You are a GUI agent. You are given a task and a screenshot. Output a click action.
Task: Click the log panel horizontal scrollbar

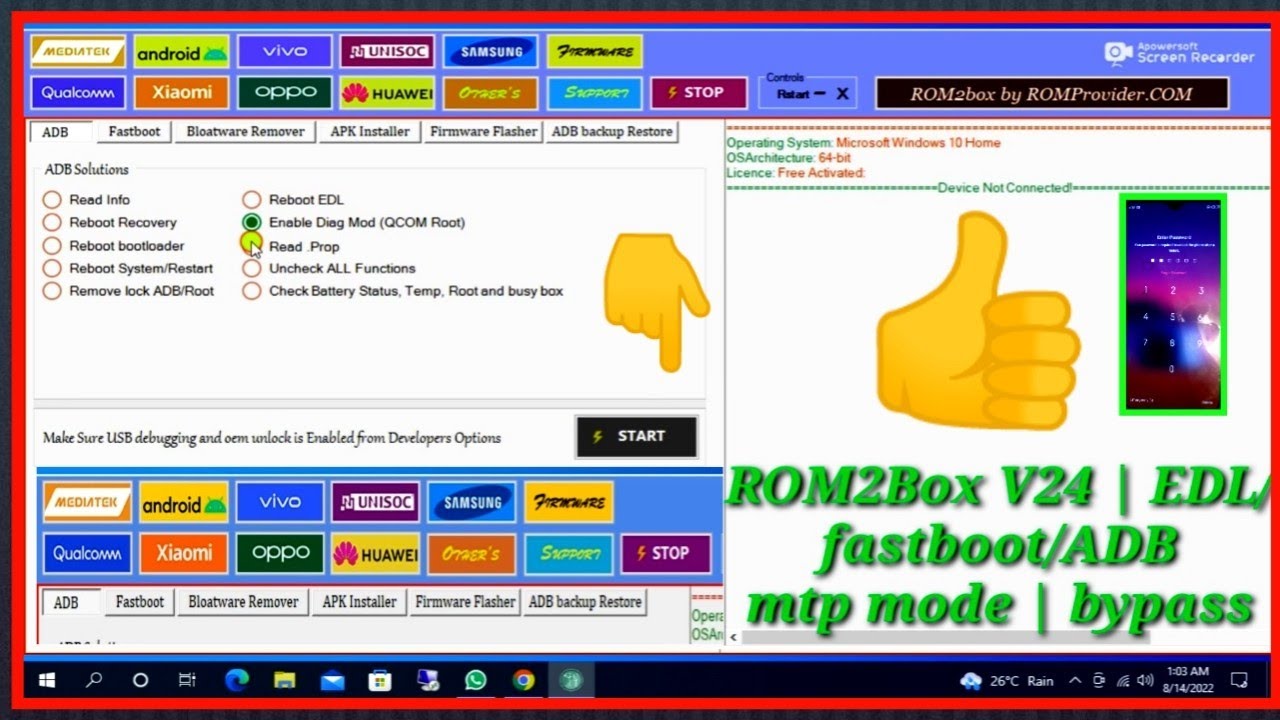click(945, 637)
